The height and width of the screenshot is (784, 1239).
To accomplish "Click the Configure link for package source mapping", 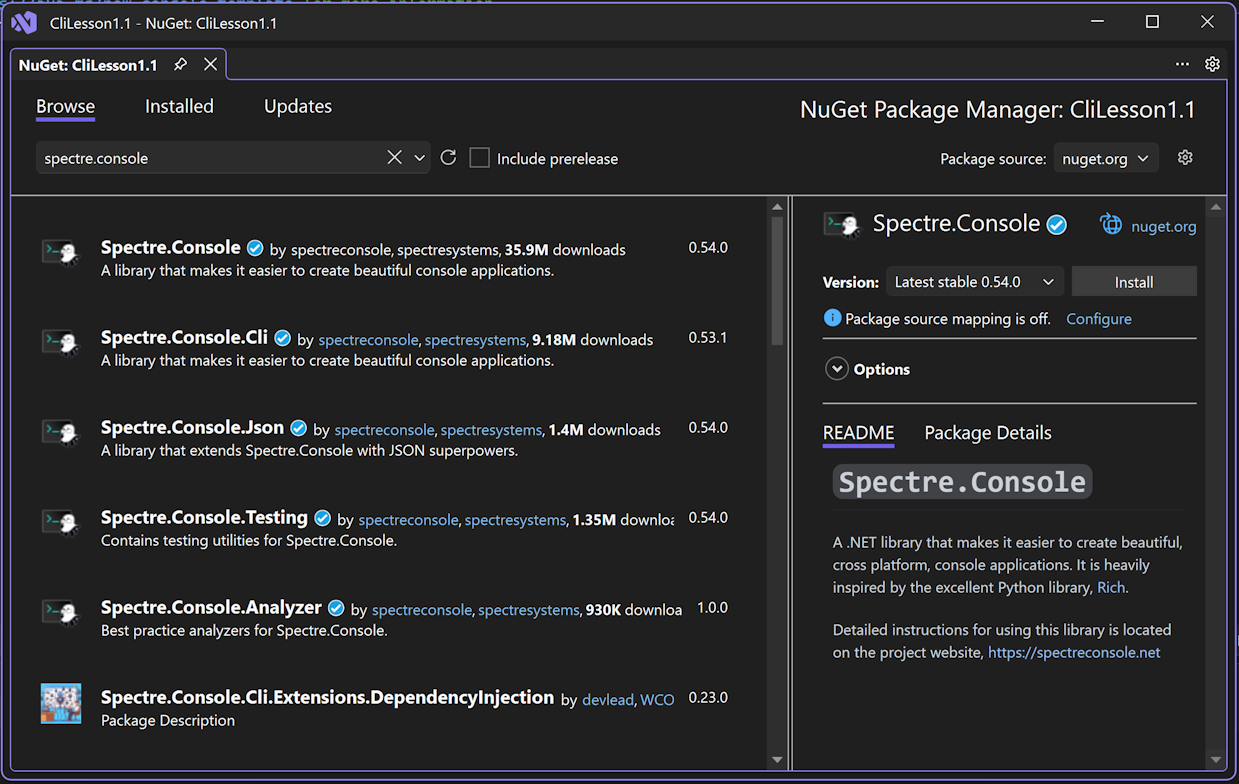I will [x=1098, y=318].
